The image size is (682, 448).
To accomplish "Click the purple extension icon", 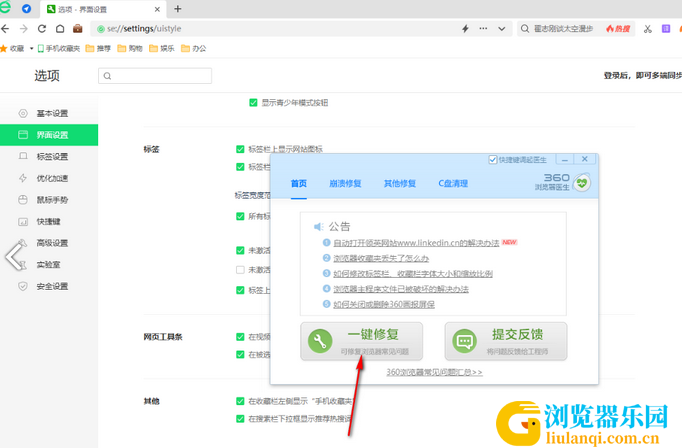I will point(666,29).
